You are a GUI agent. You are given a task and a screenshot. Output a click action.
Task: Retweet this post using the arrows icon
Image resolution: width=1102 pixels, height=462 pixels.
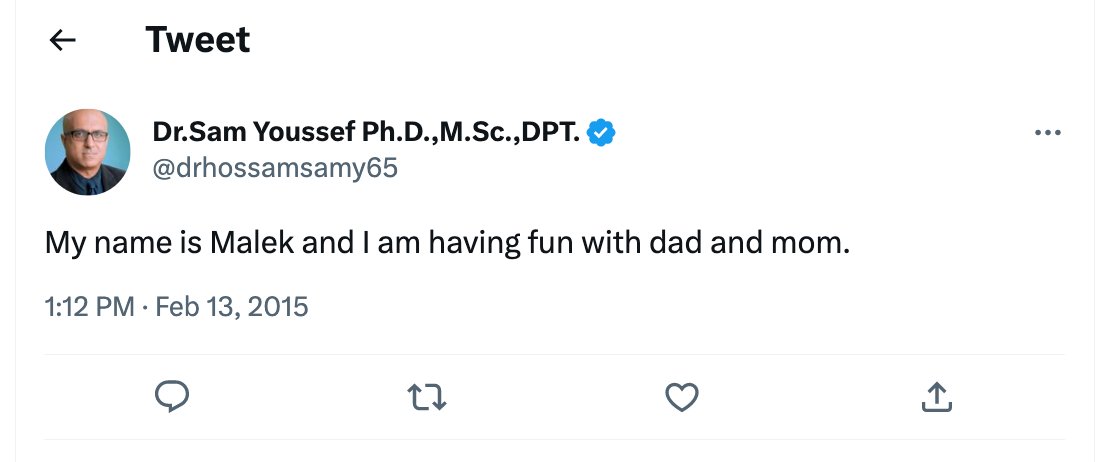(428, 397)
